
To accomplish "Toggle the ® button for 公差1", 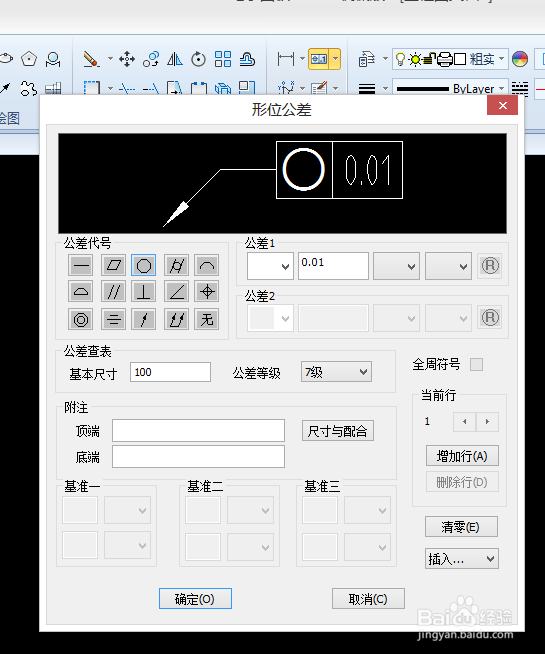I will click(x=490, y=266).
